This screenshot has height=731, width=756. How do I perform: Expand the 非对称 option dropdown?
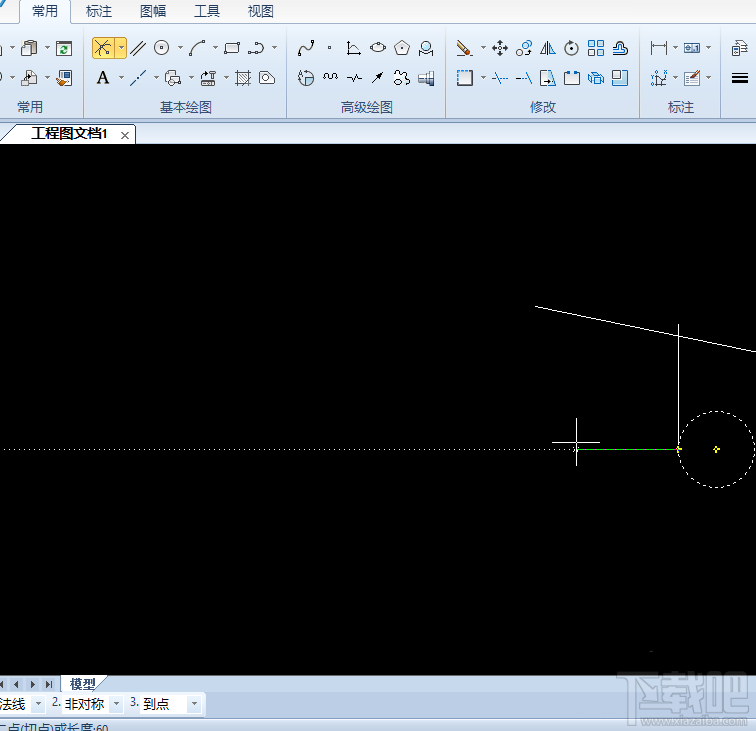pos(115,704)
